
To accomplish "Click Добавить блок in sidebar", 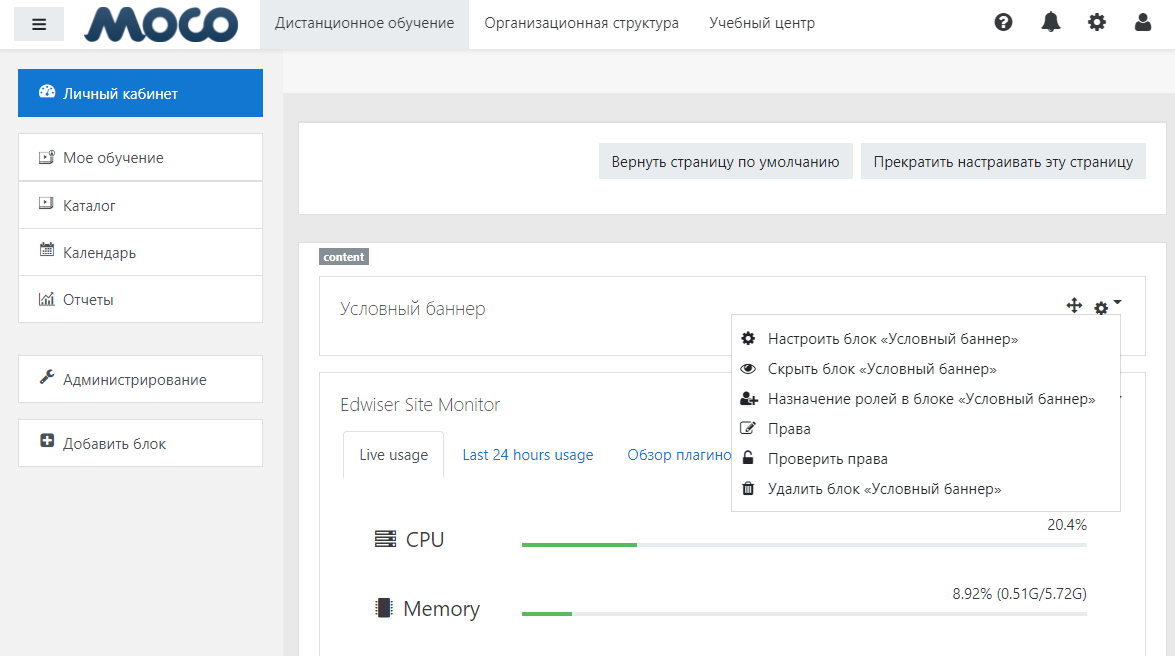I will 140,443.
